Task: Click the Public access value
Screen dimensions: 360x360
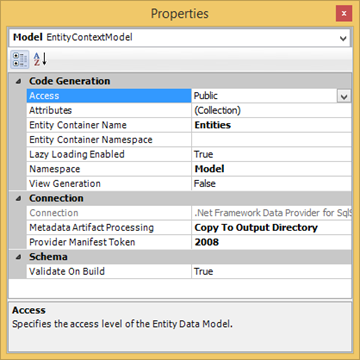Action: [264, 96]
